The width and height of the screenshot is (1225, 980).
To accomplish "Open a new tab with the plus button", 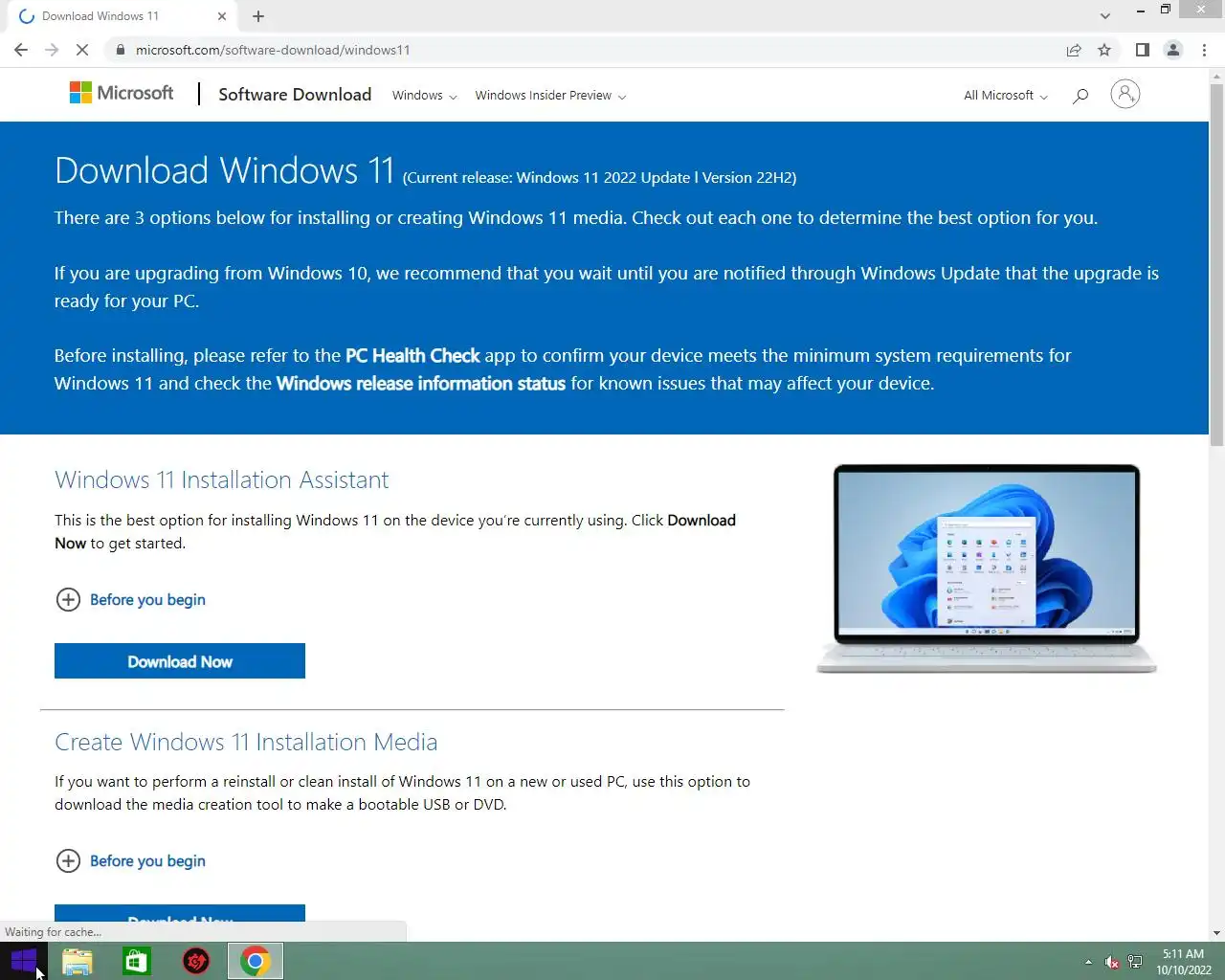I will pyautogui.click(x=258, y=16).
